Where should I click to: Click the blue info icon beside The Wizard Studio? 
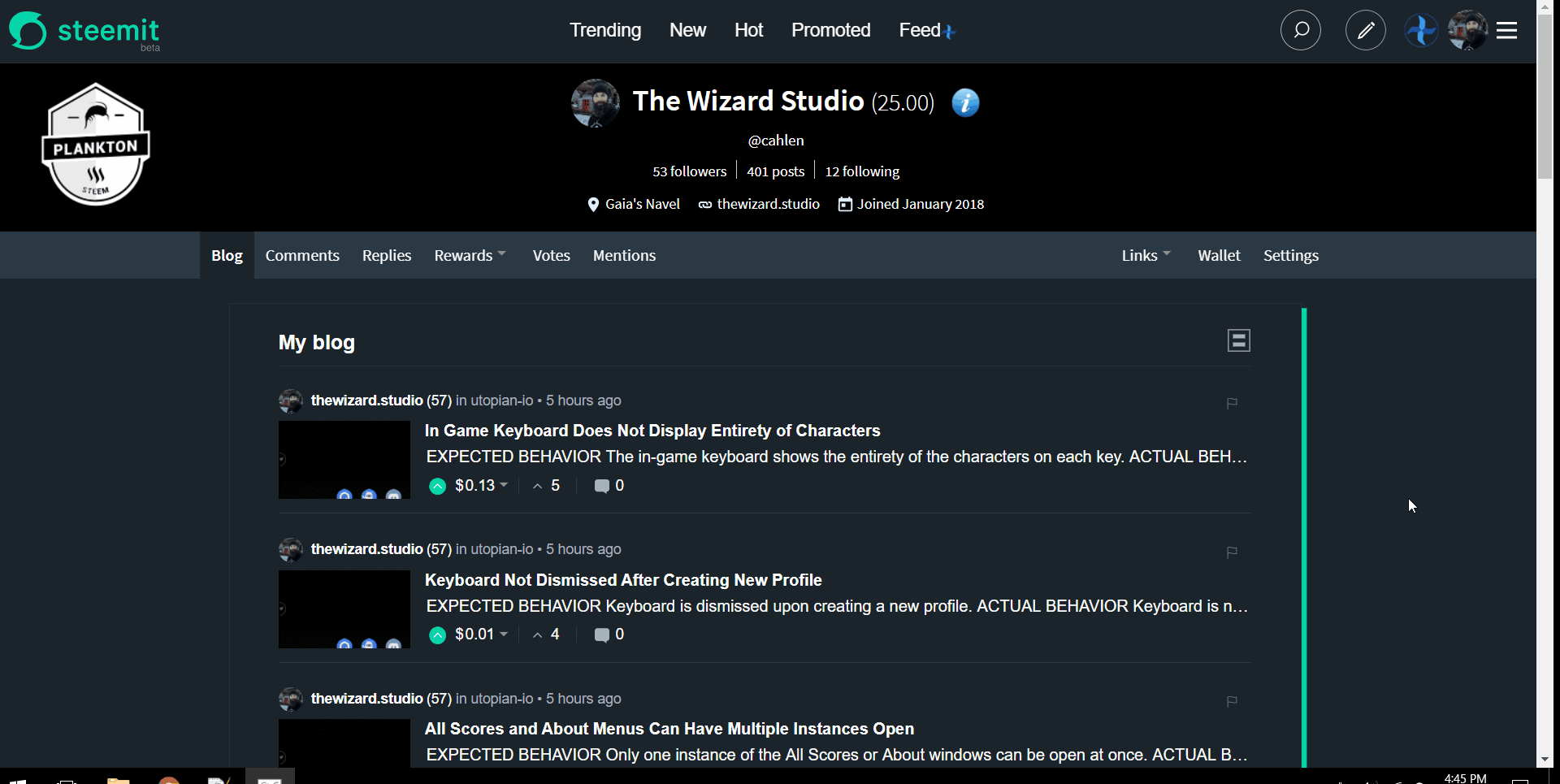tap(965, 102)
